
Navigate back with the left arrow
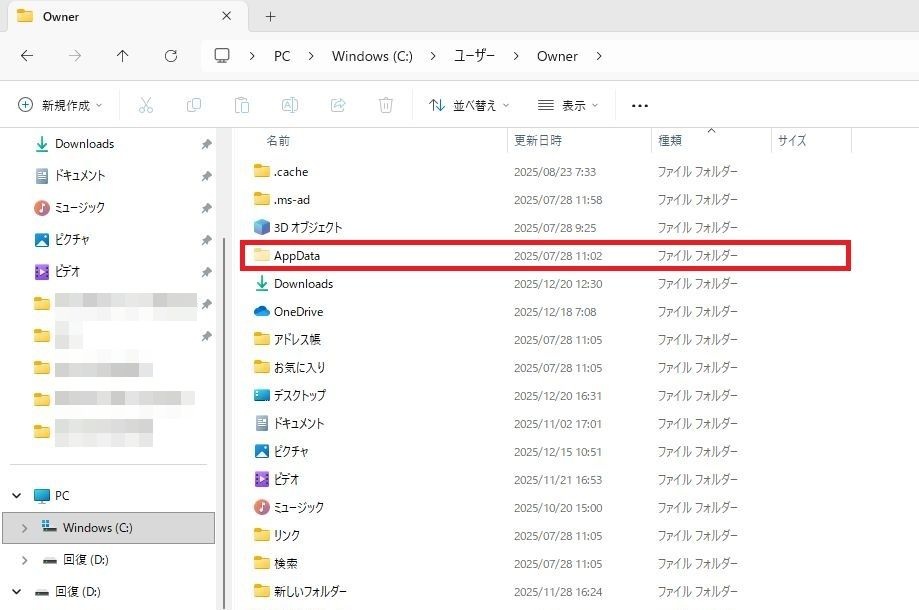tap(27, 56)
